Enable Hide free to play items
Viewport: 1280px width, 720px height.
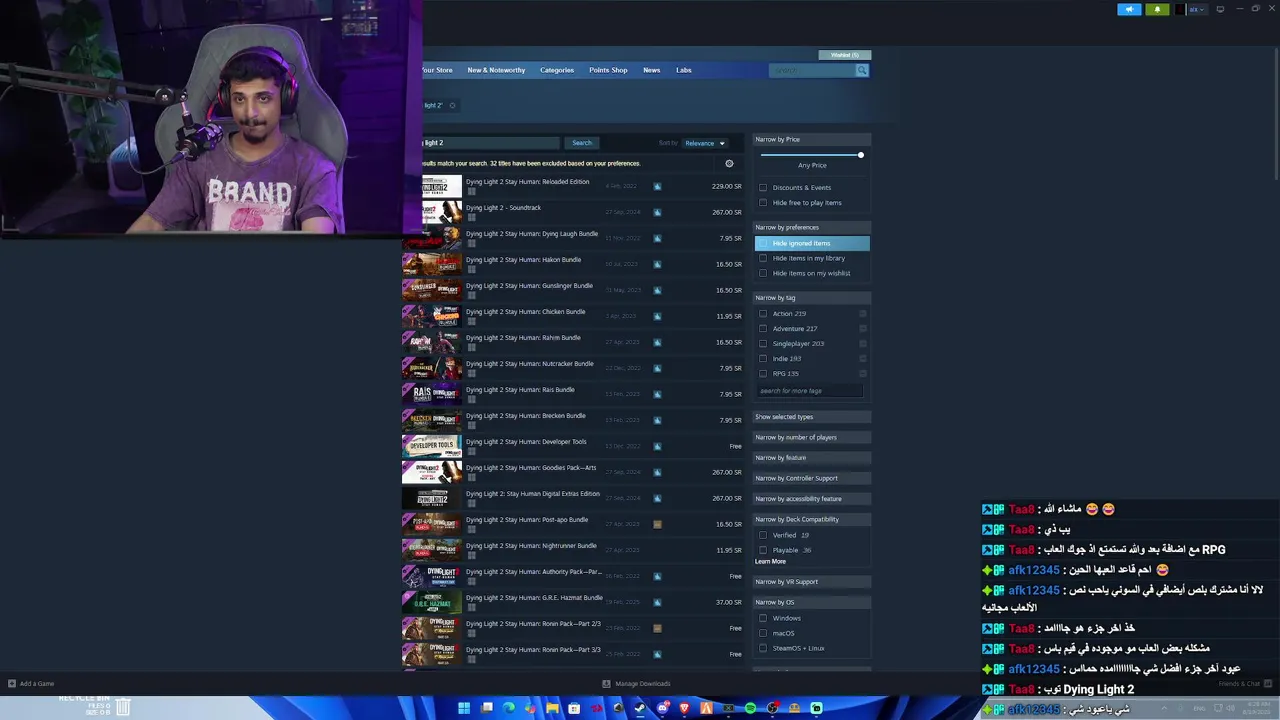click(x=763, y=202)
